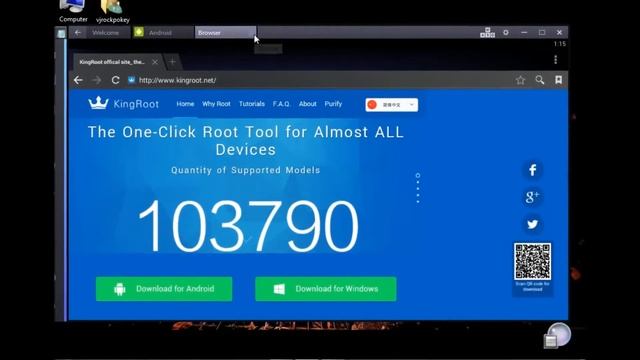Bookmark page with the star icon
Screen dimensions: 640x360
pos(520,80)
